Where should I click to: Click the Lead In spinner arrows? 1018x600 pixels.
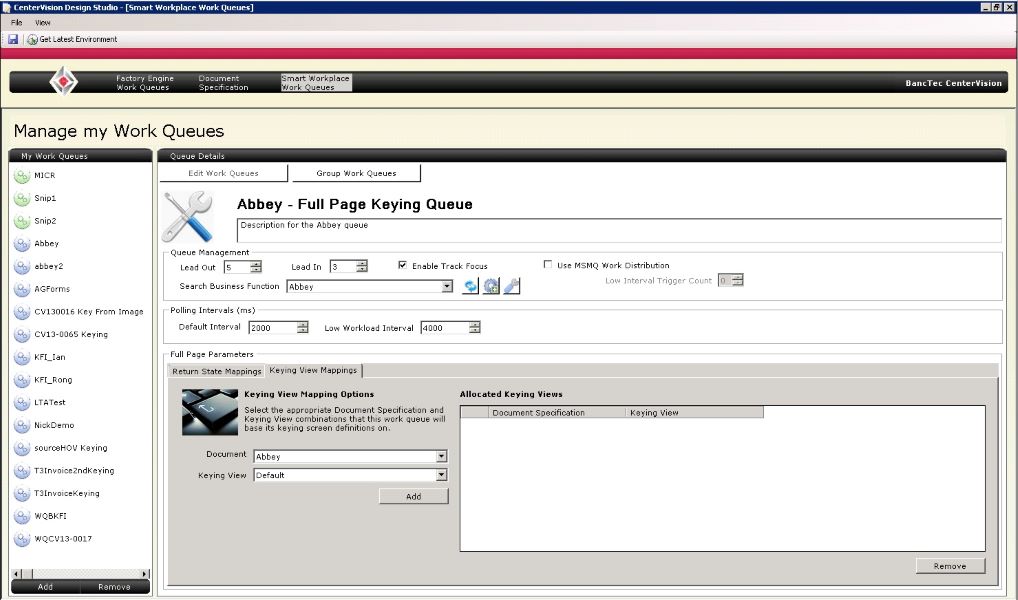[x=362, y=266]
